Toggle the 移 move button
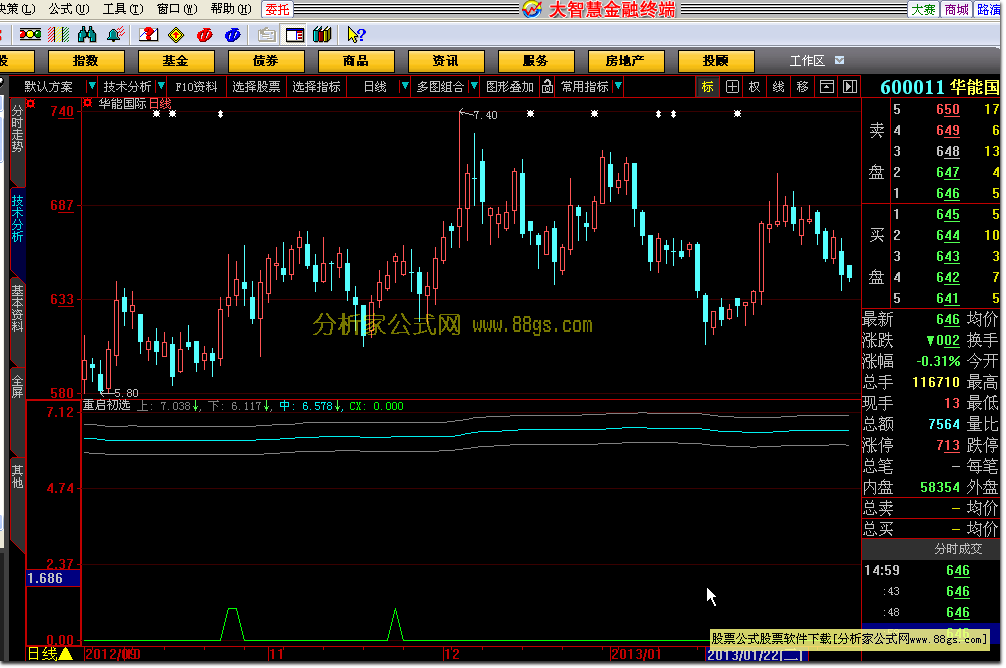This screenshot has width=1006, height=668. [x=802, y=87]
